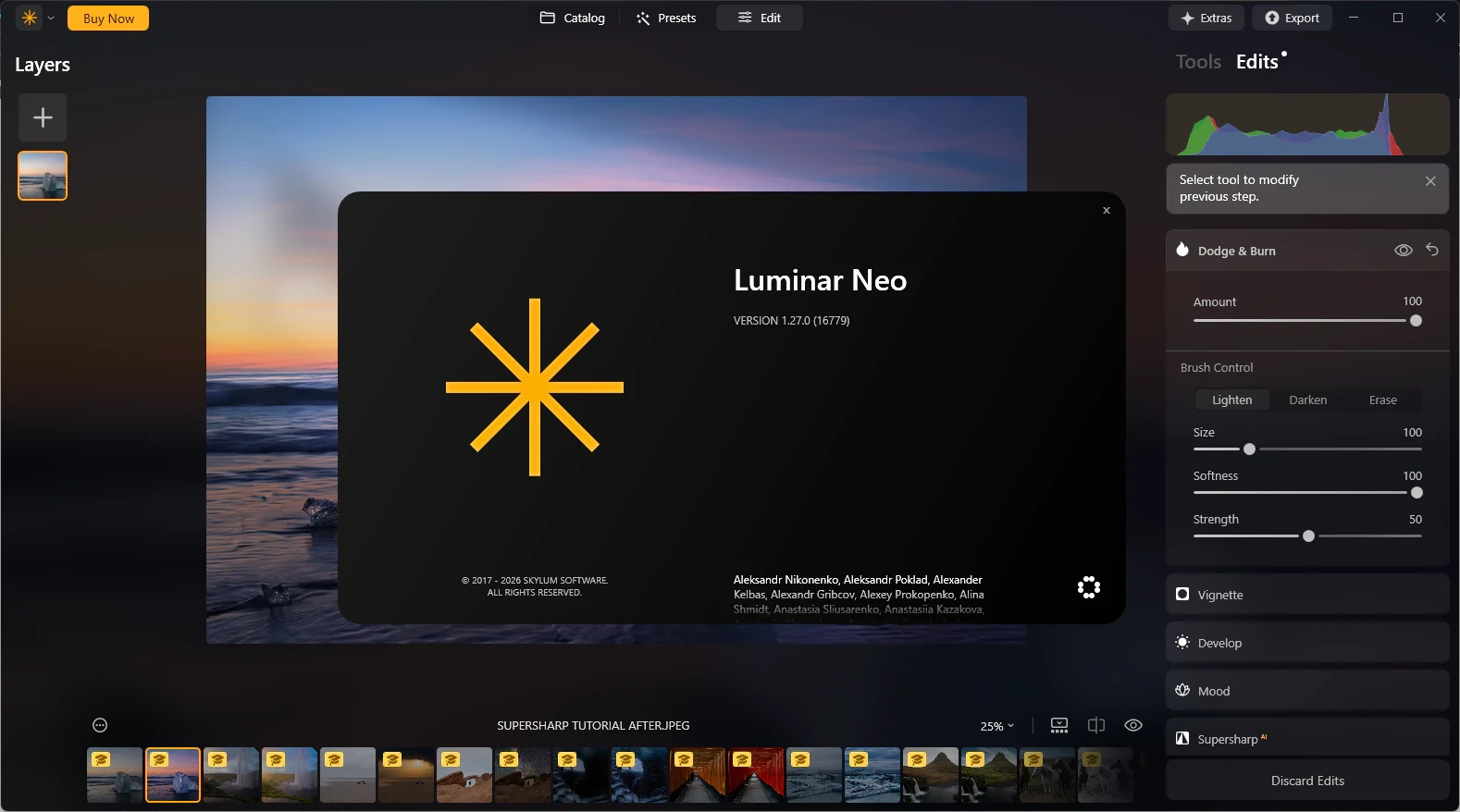Viewport: 1460px width, 812px height.
Task: Click the Buy Now button
Action: point(108,18)
